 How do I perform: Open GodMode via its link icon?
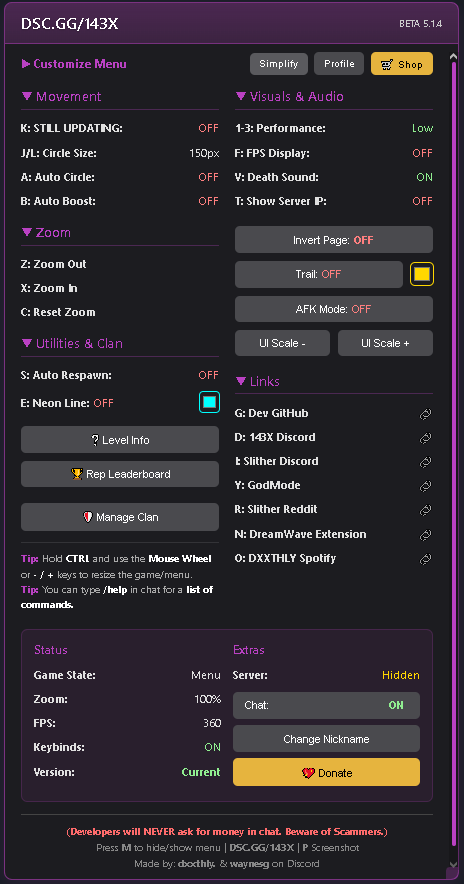coord(426,486)
